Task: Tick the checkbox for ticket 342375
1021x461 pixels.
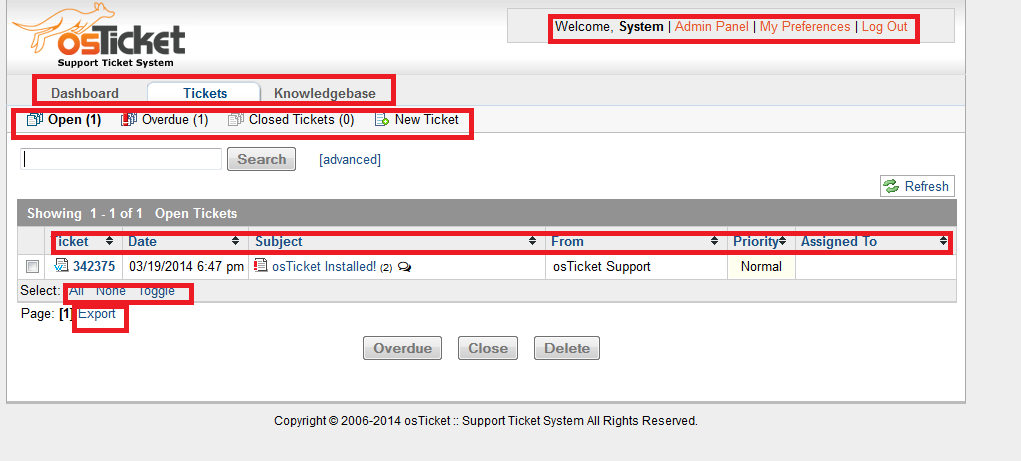Action: pyautogui.click(x=33, y=267)
